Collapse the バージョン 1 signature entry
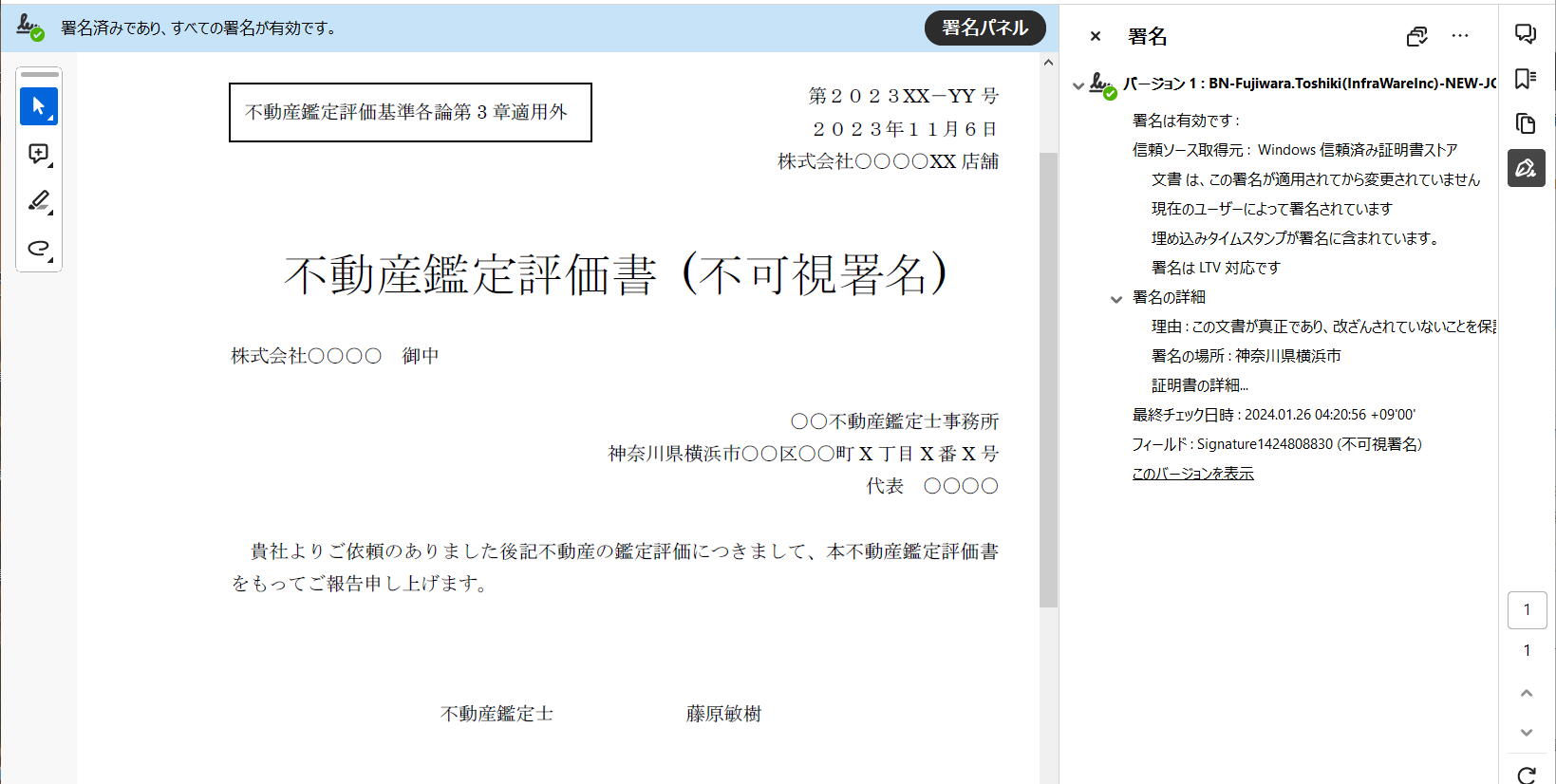 click(1078, 85)
